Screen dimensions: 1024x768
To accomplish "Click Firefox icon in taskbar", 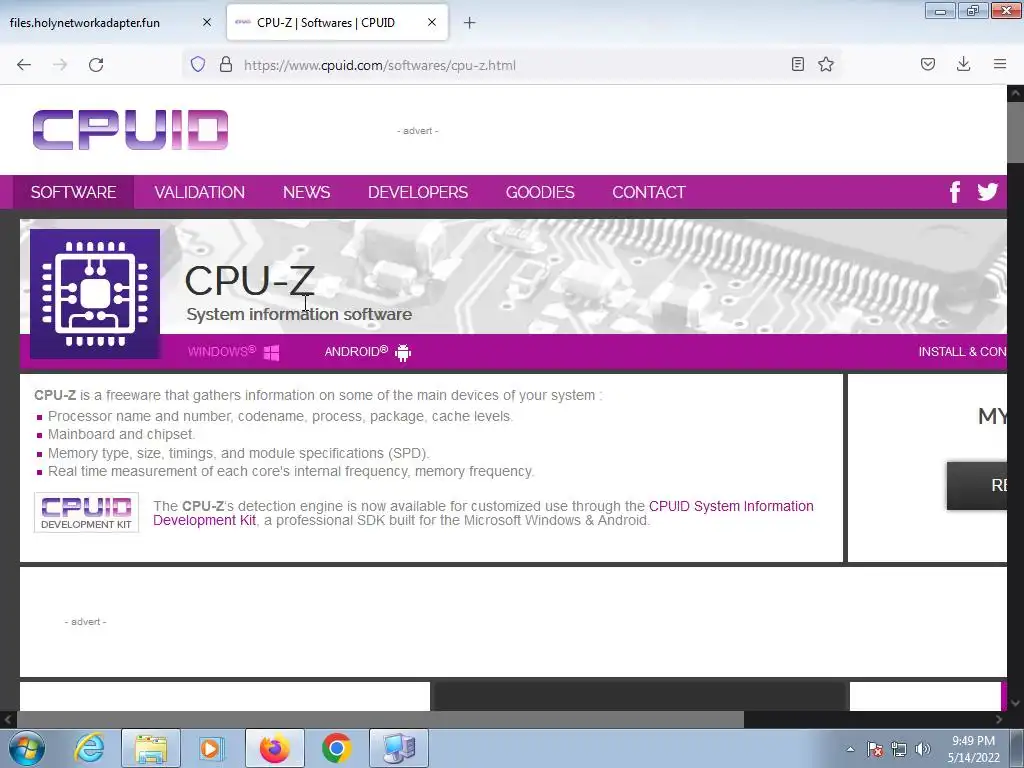I will (275, 748).
